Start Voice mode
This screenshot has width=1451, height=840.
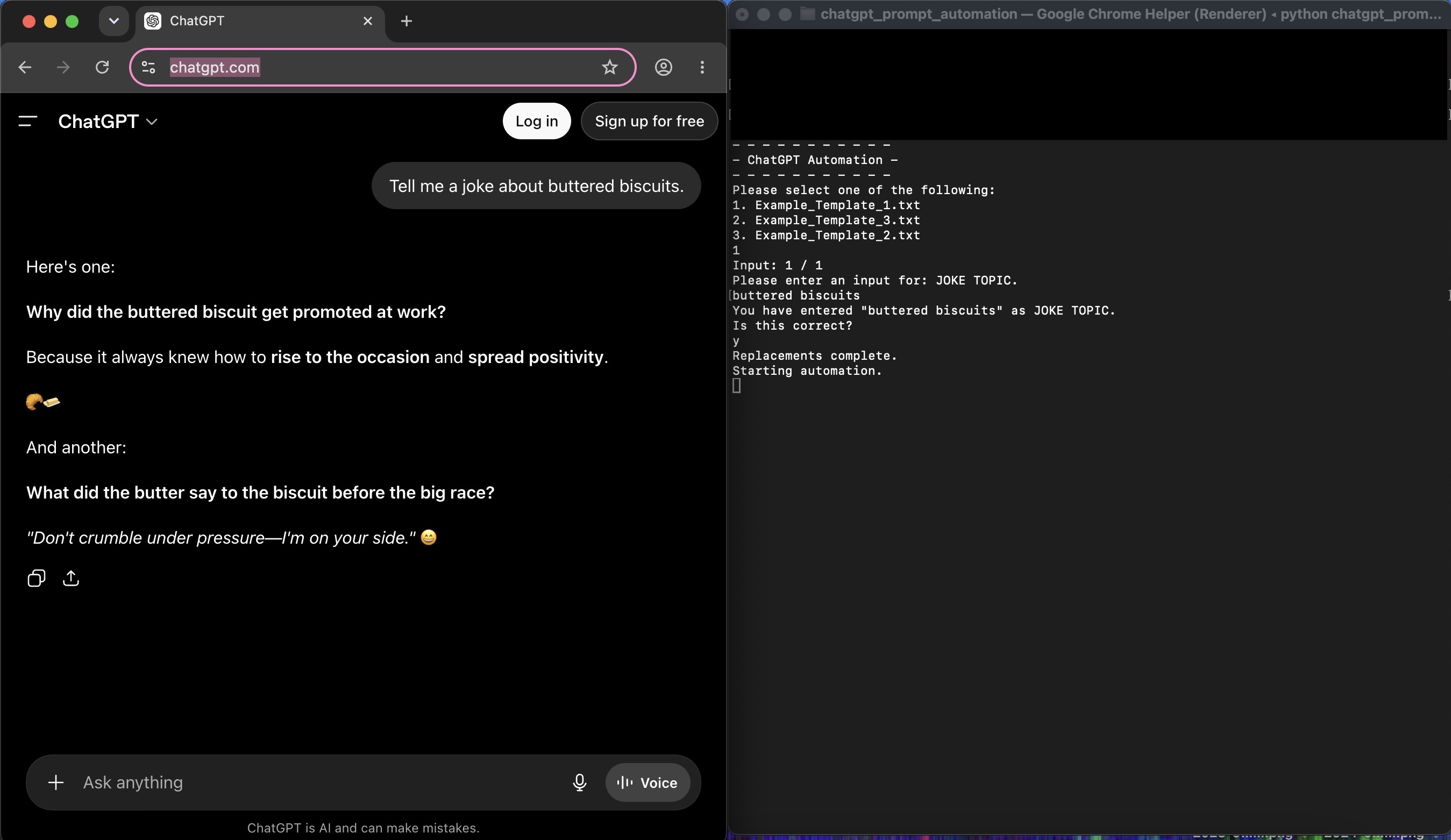(647, 782)
